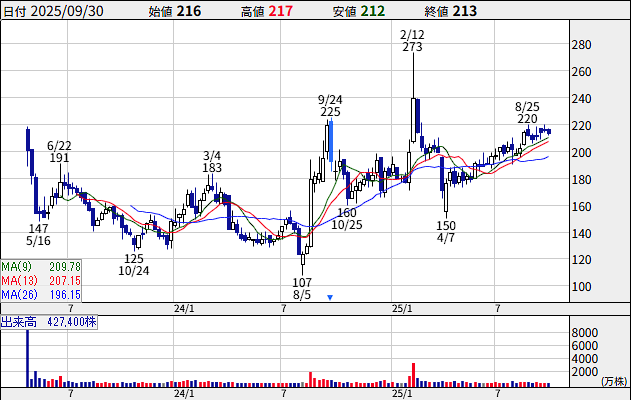Select the 8/5 low label 107
Viewport: 631px width, 400px height.
tap(302, 282)
